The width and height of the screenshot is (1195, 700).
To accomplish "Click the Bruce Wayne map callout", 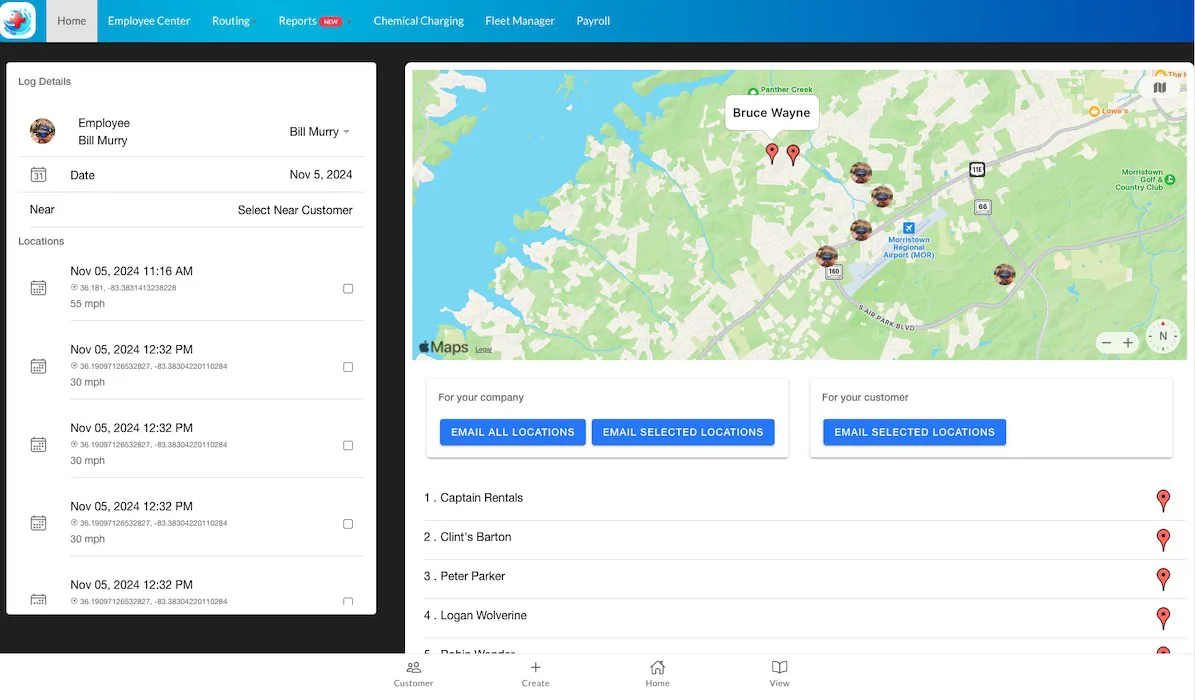I will pos(771,112).
